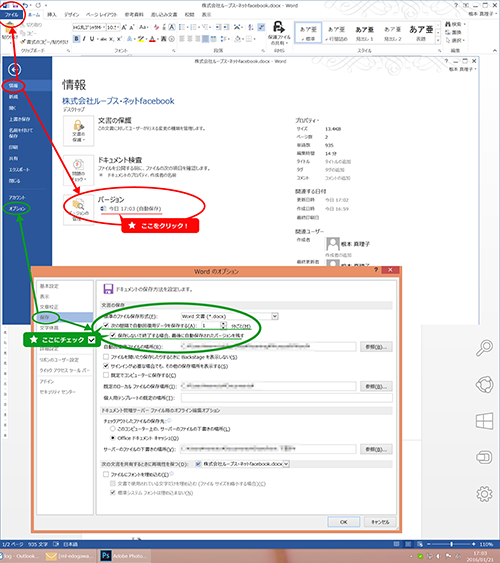The height and width of the screenshot is (563, 500).
Task: Click the 問題のチェック icon button
Action: pos(79,170)
